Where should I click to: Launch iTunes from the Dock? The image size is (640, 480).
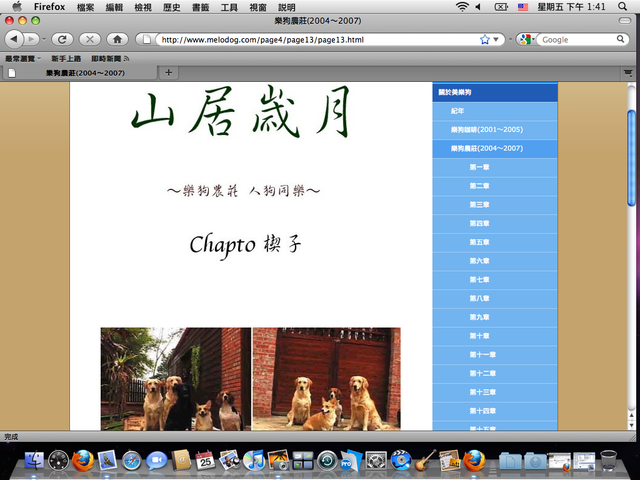coord(255,460)
